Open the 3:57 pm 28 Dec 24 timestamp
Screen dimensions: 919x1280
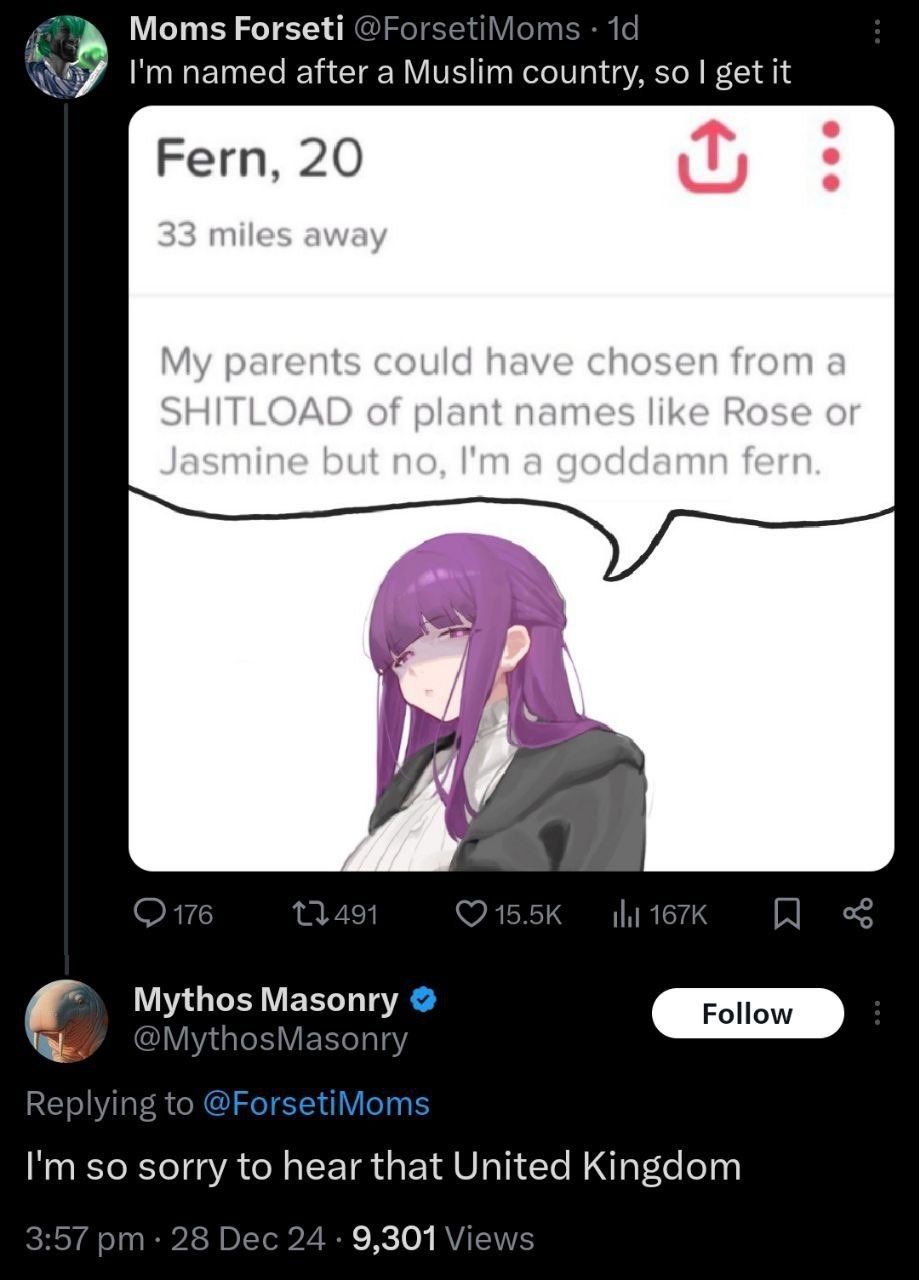tap(175, 1239)
